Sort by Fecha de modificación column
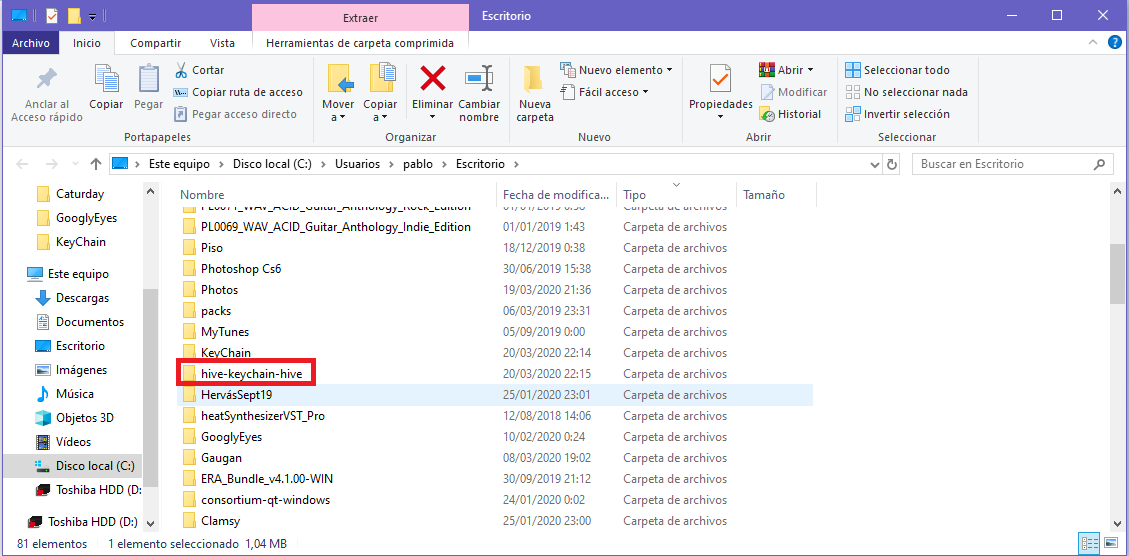Screen dimensions: 1129x556 click(557, 194)
